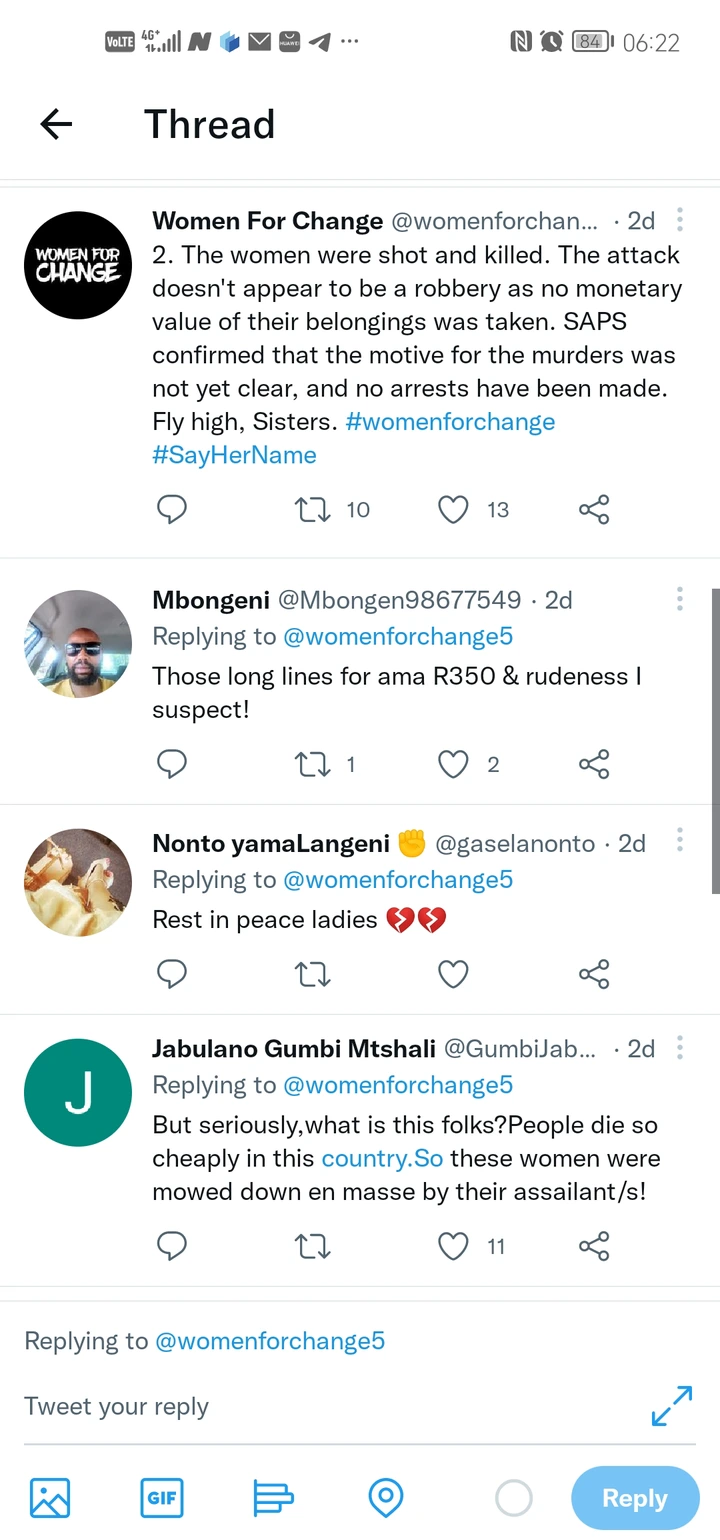
Task: Open the #womenforchange hashtag
Action: [450, 422]
